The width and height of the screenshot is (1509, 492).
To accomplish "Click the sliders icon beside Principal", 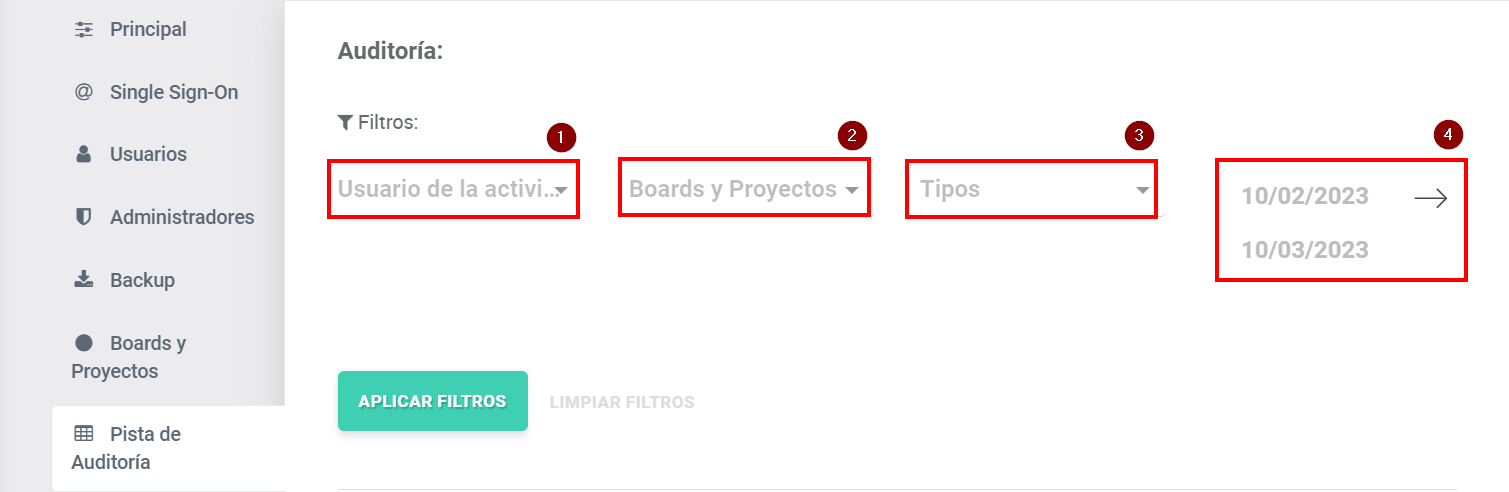I will (x=84, y=30).
